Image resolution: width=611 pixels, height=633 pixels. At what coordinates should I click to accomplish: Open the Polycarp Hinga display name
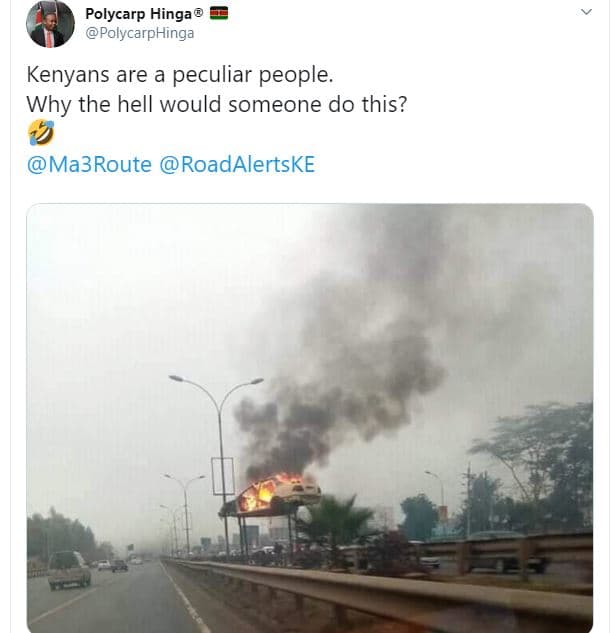tap(138, 13)
